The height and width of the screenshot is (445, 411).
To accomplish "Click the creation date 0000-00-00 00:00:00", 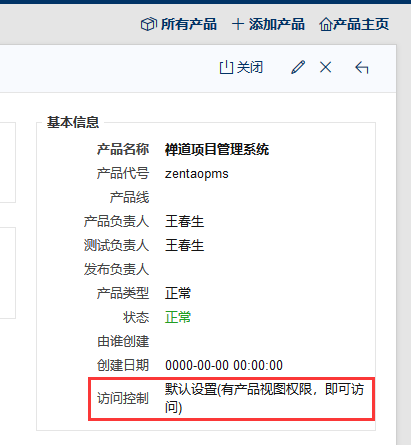I will [224, 365].
